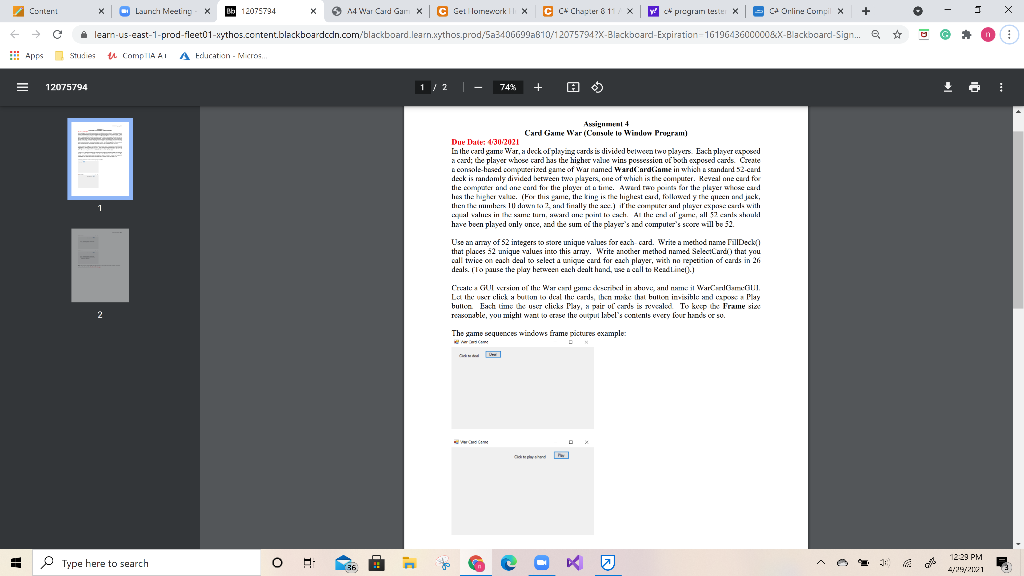Open the Chrome extensions puzzle icon
1024x576 pixels.
[967, 35]
